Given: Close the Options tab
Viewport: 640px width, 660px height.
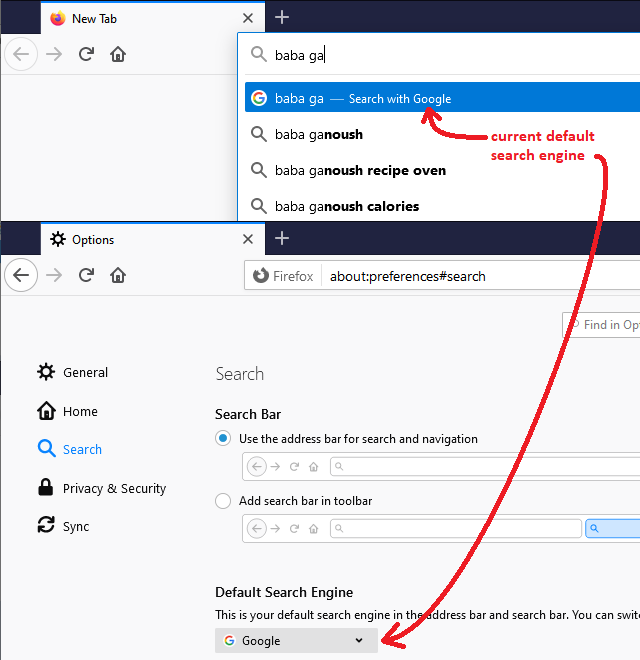Looking at the screenshot, I should coord(248,239).
